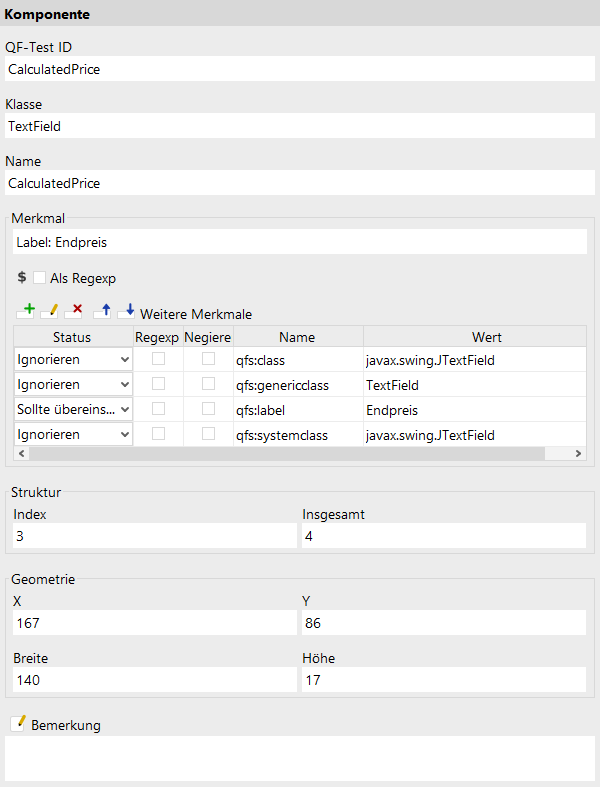This screenshot has width=600, height=787.
Task: Click the horizontal scrollbar thumb in table
Action: [x=287, y=453]
